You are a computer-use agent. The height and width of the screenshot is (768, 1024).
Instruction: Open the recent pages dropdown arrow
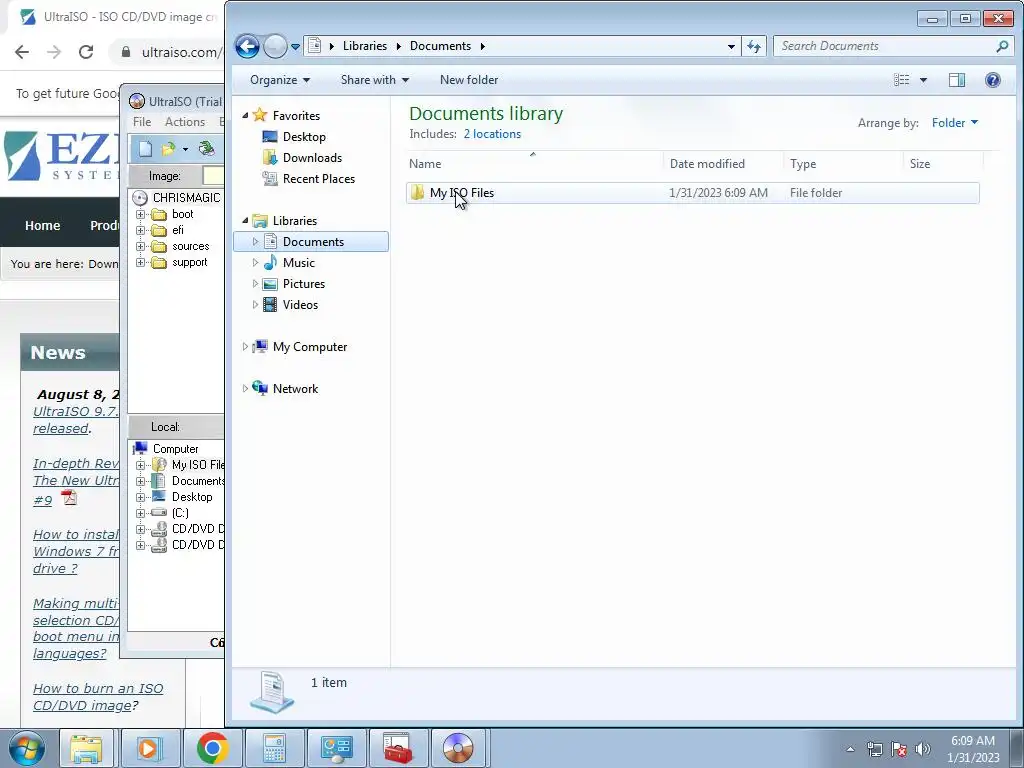(295, 47)
